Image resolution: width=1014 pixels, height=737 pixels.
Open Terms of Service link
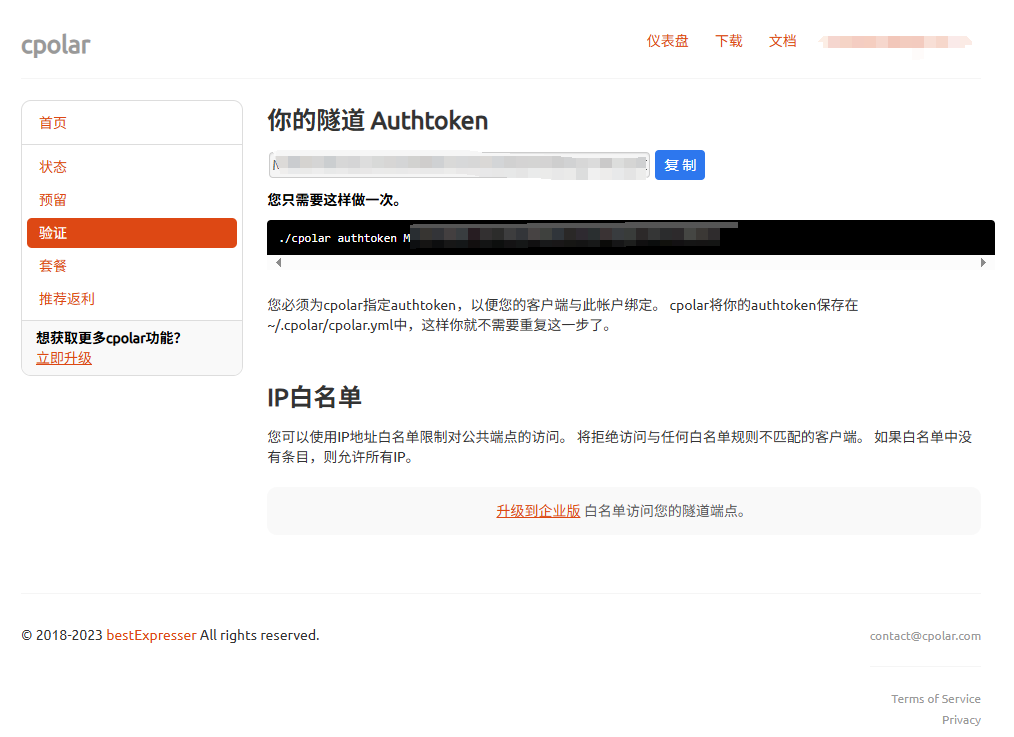936,699
